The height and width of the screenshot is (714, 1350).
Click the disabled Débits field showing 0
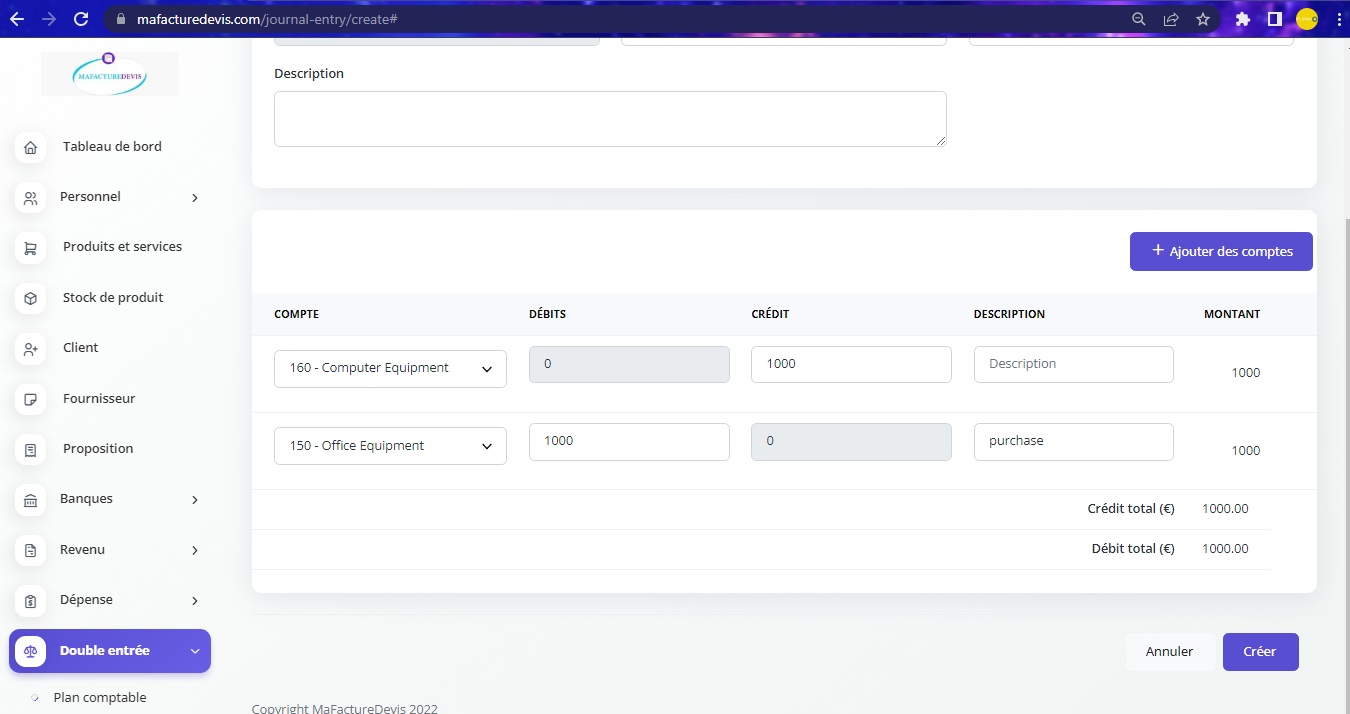coord(629,364)
